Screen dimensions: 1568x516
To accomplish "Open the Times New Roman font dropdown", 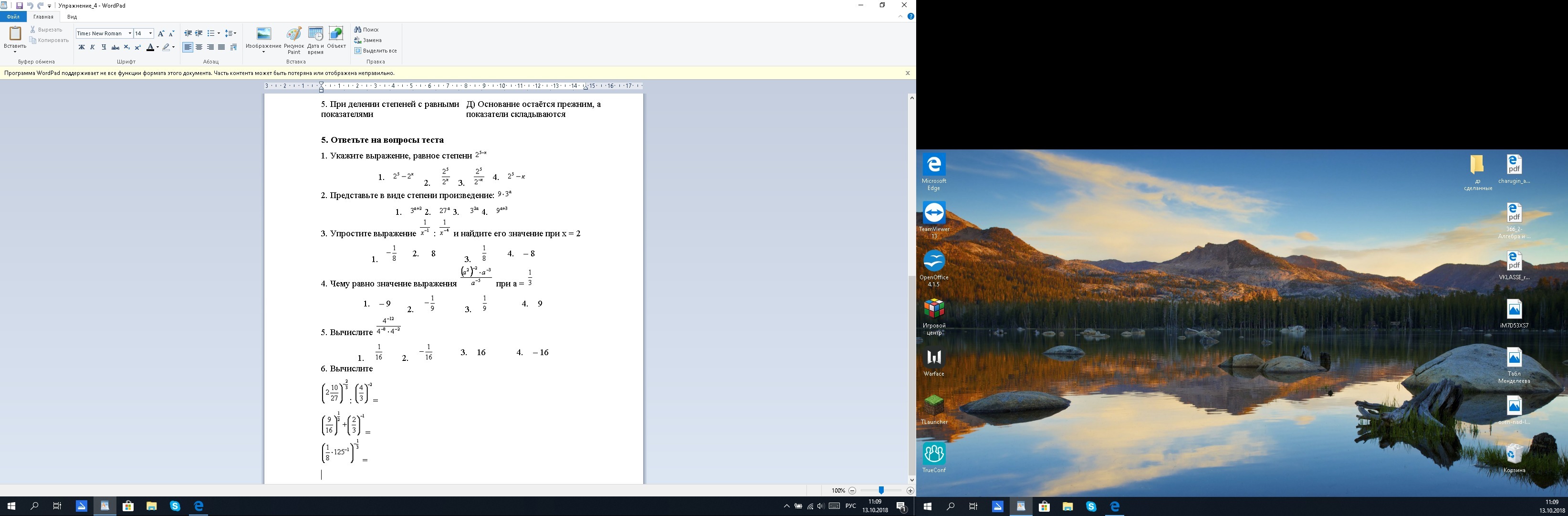I will pos(130,33).
